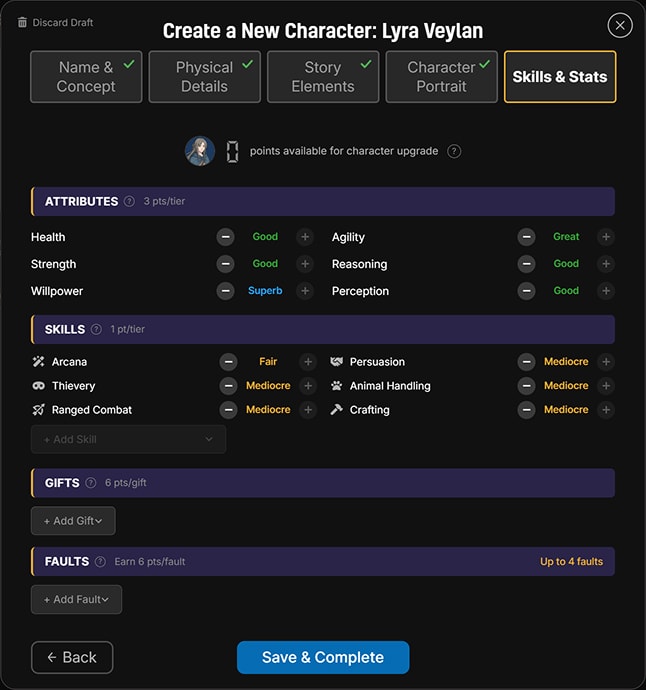Increase Arcana skill tier
646x690 pixels.
[x=308, y=362]
